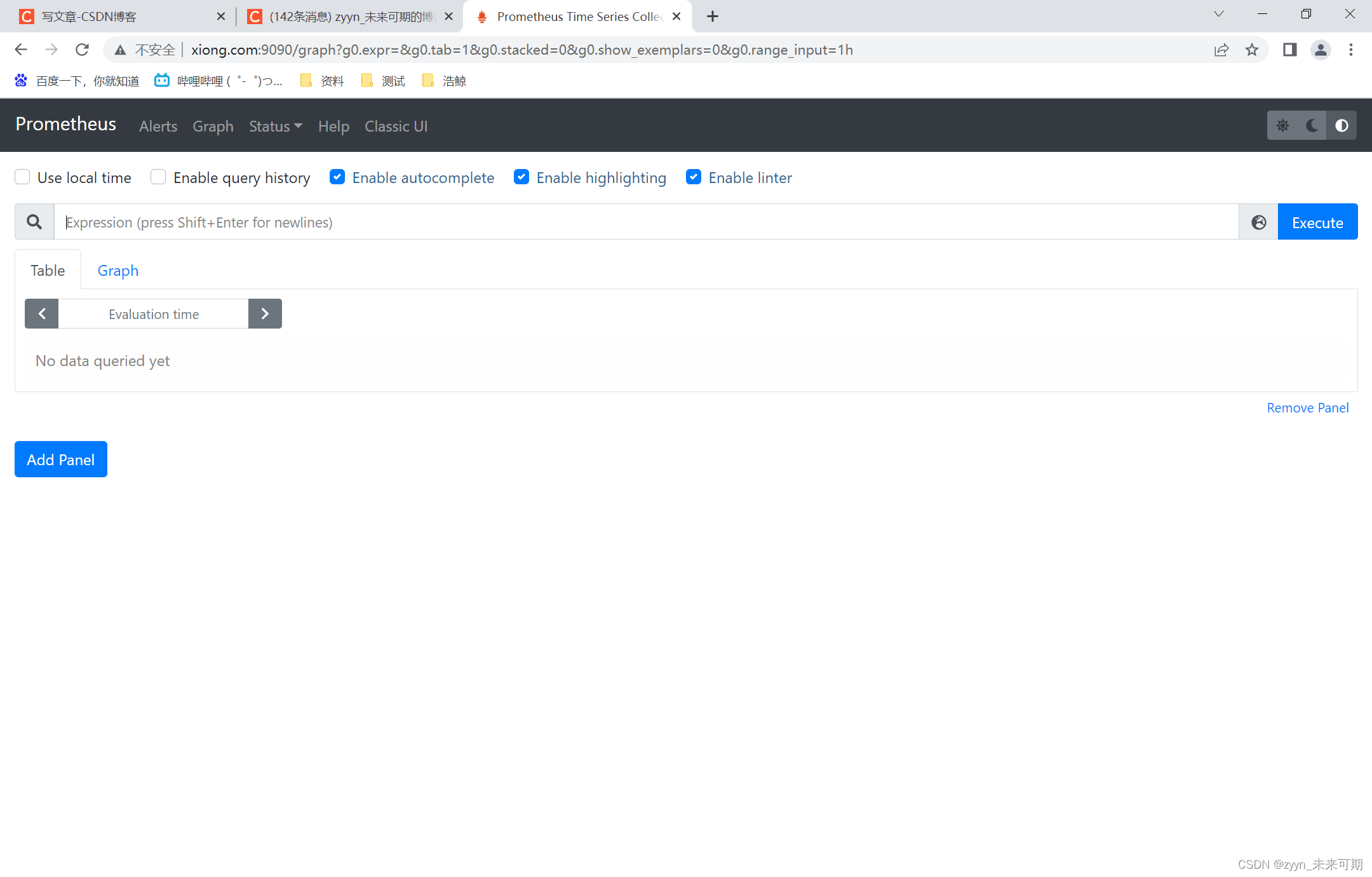The image size is (1372, 877).
Task: Expand the Status dropdown menu
Action: click(276, 126)
